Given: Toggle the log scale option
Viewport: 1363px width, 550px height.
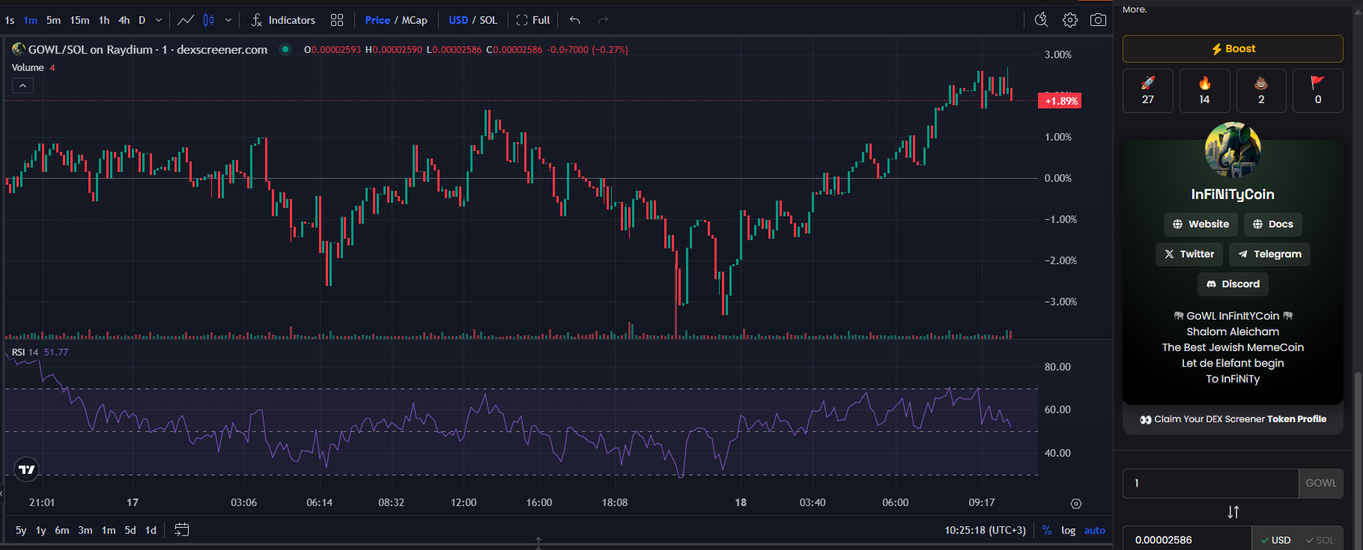Looking at the screenshot, I should pyautogui.click(x=1068, y=530).
